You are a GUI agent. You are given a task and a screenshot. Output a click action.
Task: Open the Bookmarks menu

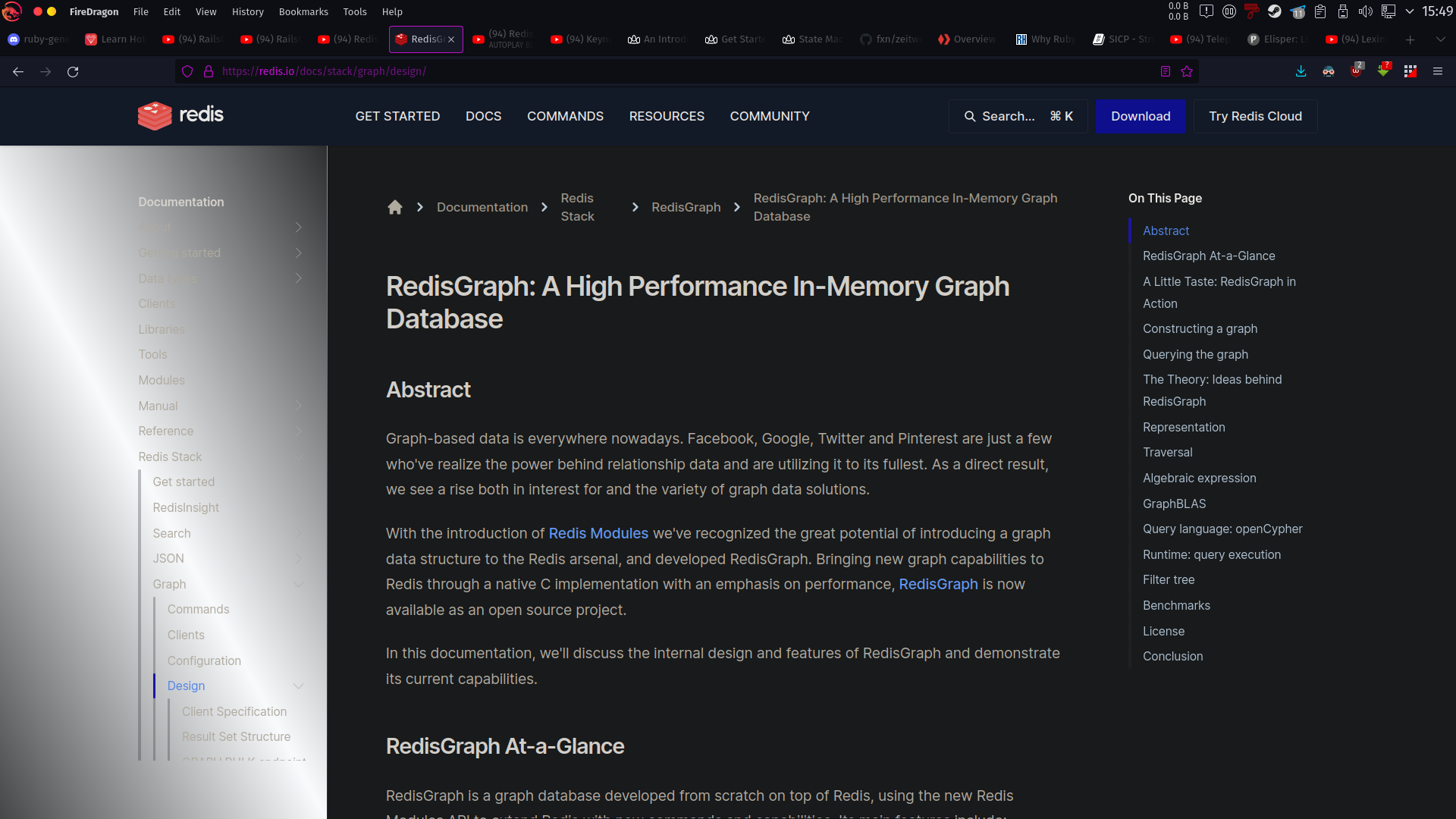click(303, 11)
